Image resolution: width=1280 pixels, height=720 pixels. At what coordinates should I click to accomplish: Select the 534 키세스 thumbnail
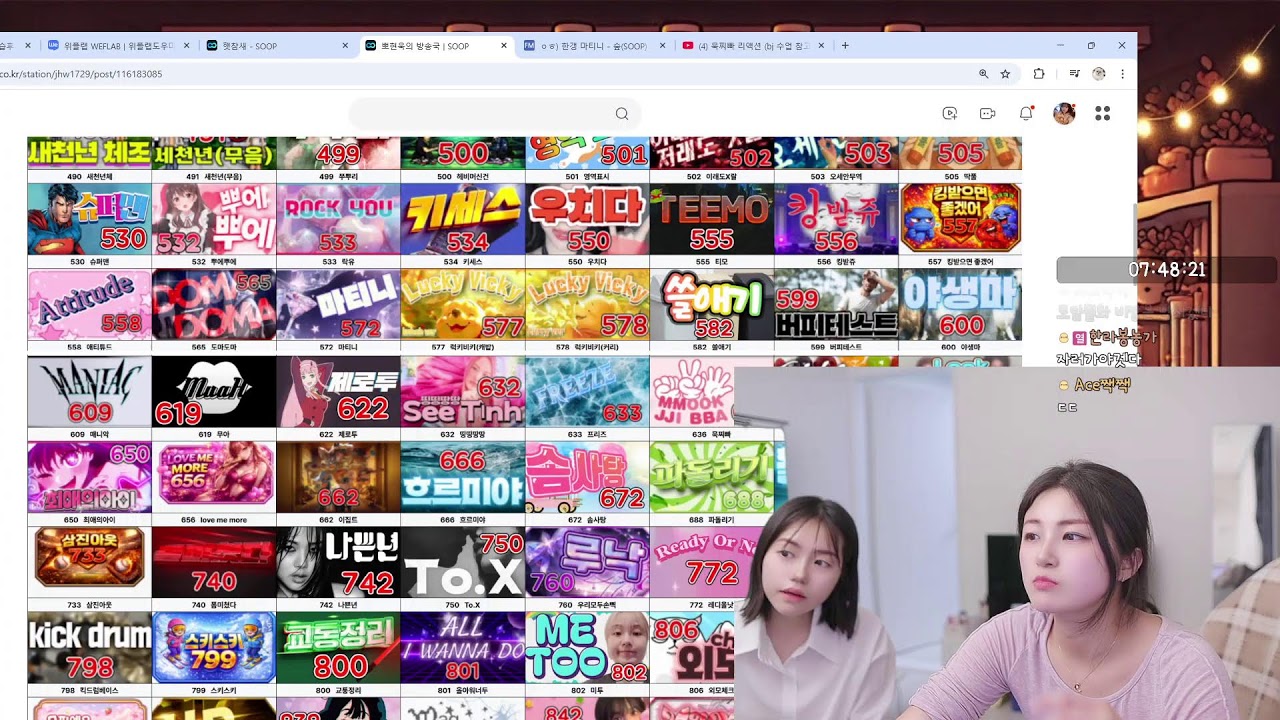coord(462,218)
